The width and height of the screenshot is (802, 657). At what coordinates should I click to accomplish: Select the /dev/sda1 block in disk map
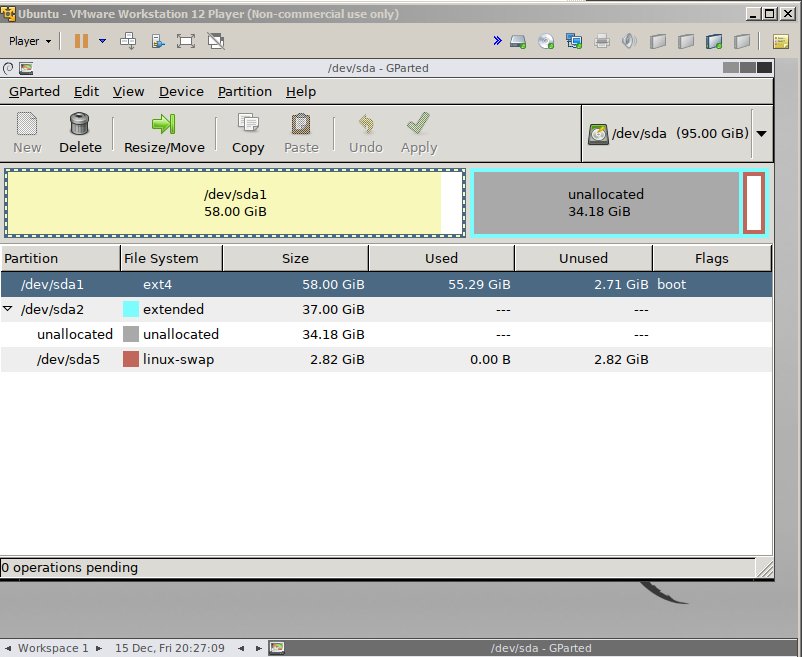point(235,203)
